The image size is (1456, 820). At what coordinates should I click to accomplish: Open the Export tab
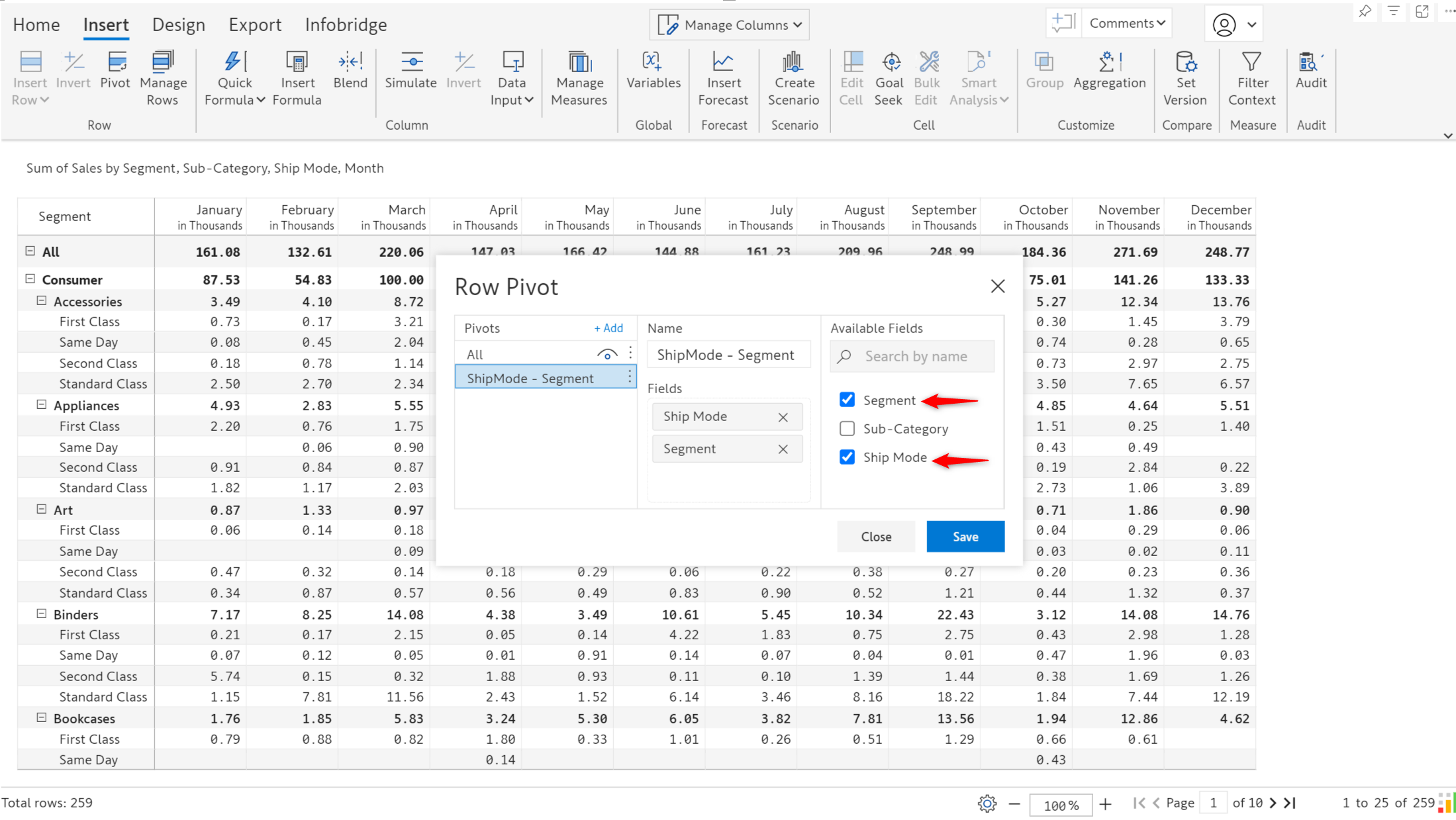point(255,25)
